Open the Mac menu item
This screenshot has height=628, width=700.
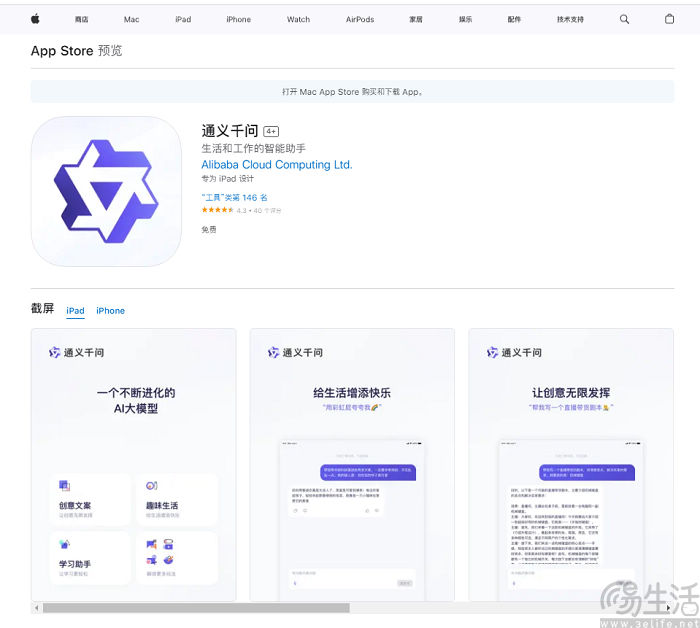click(131, 20)
